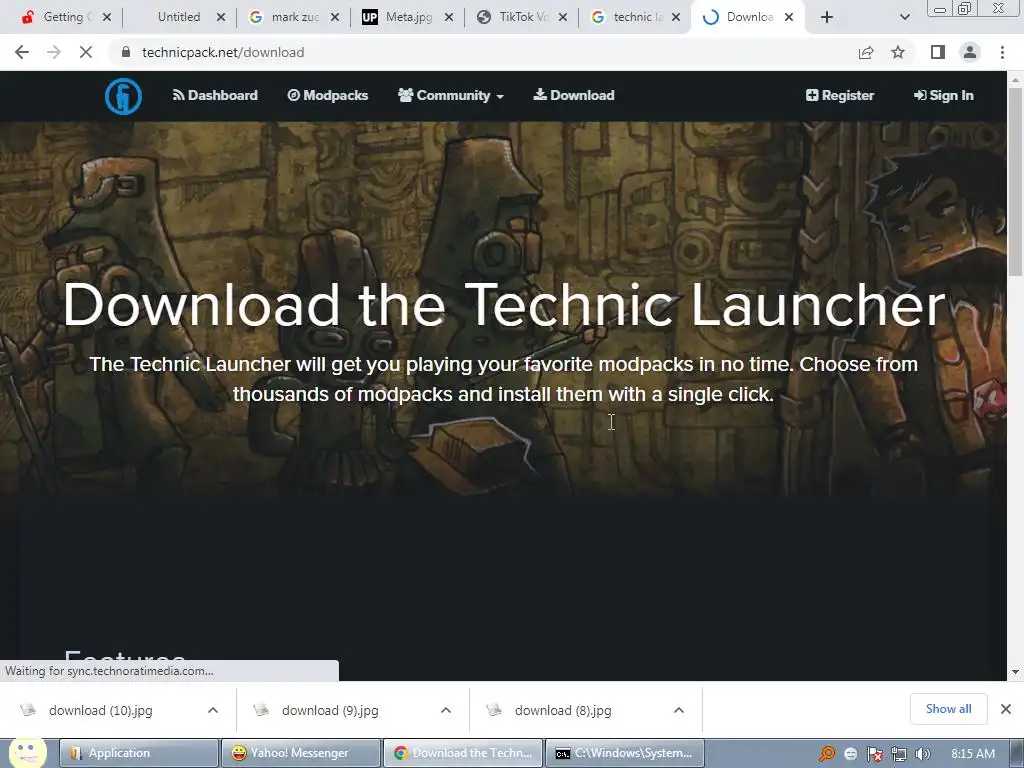The height and width of the screenshot is (768, 1024).
Task: Click the Technic logo in the navbar
Action: pyautogui.click(x=123, y=96)
